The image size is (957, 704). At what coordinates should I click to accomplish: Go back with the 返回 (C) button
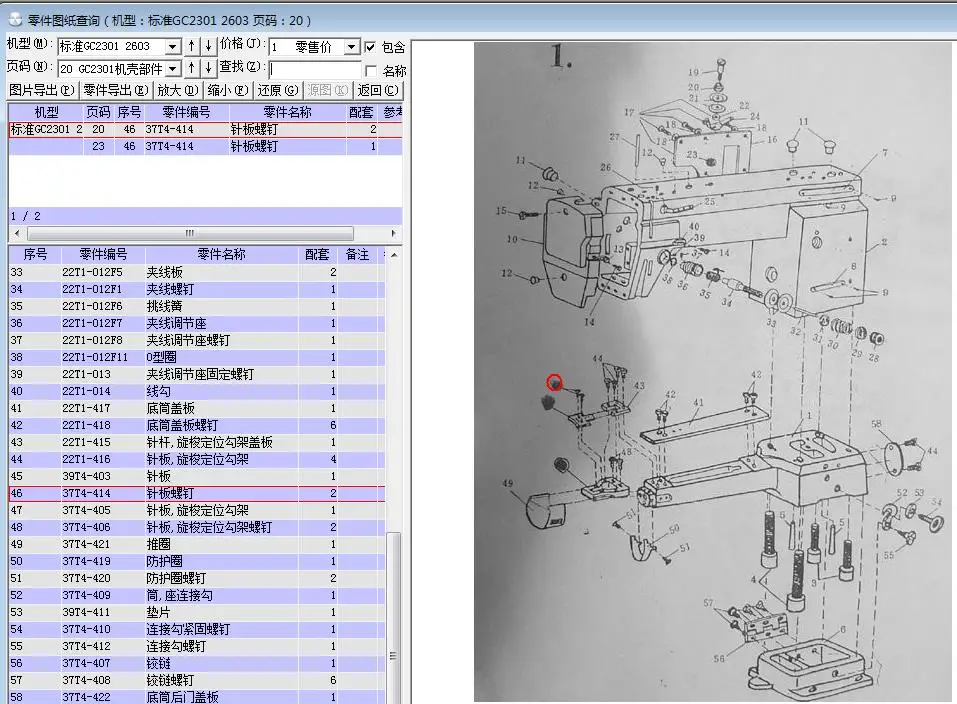click(x=378, y=90)
